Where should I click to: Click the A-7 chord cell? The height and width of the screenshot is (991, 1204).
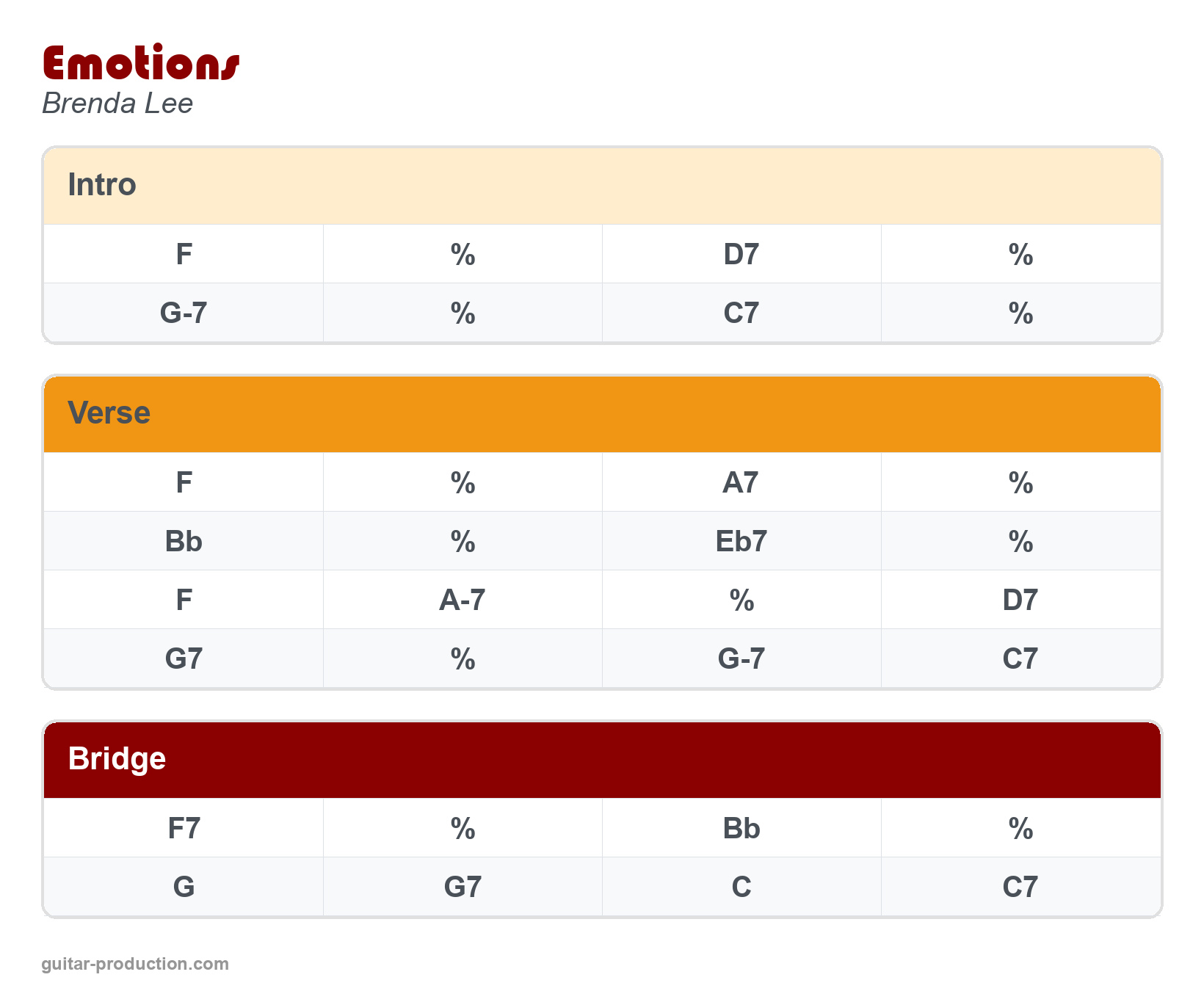pyautogui.click(x=463, y=600)
